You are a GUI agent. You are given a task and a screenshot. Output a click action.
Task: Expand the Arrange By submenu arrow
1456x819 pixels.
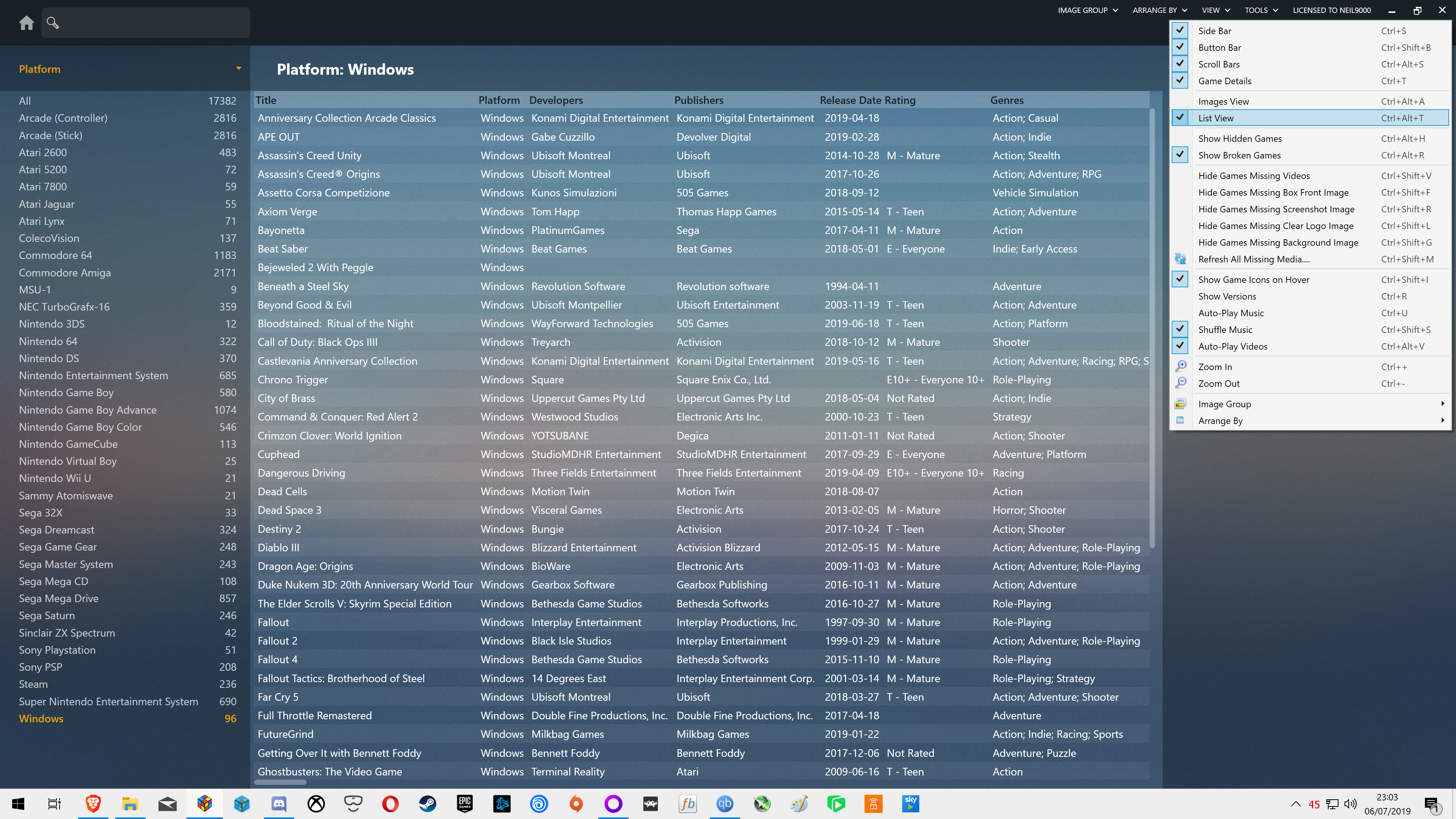coord(1442,420)
